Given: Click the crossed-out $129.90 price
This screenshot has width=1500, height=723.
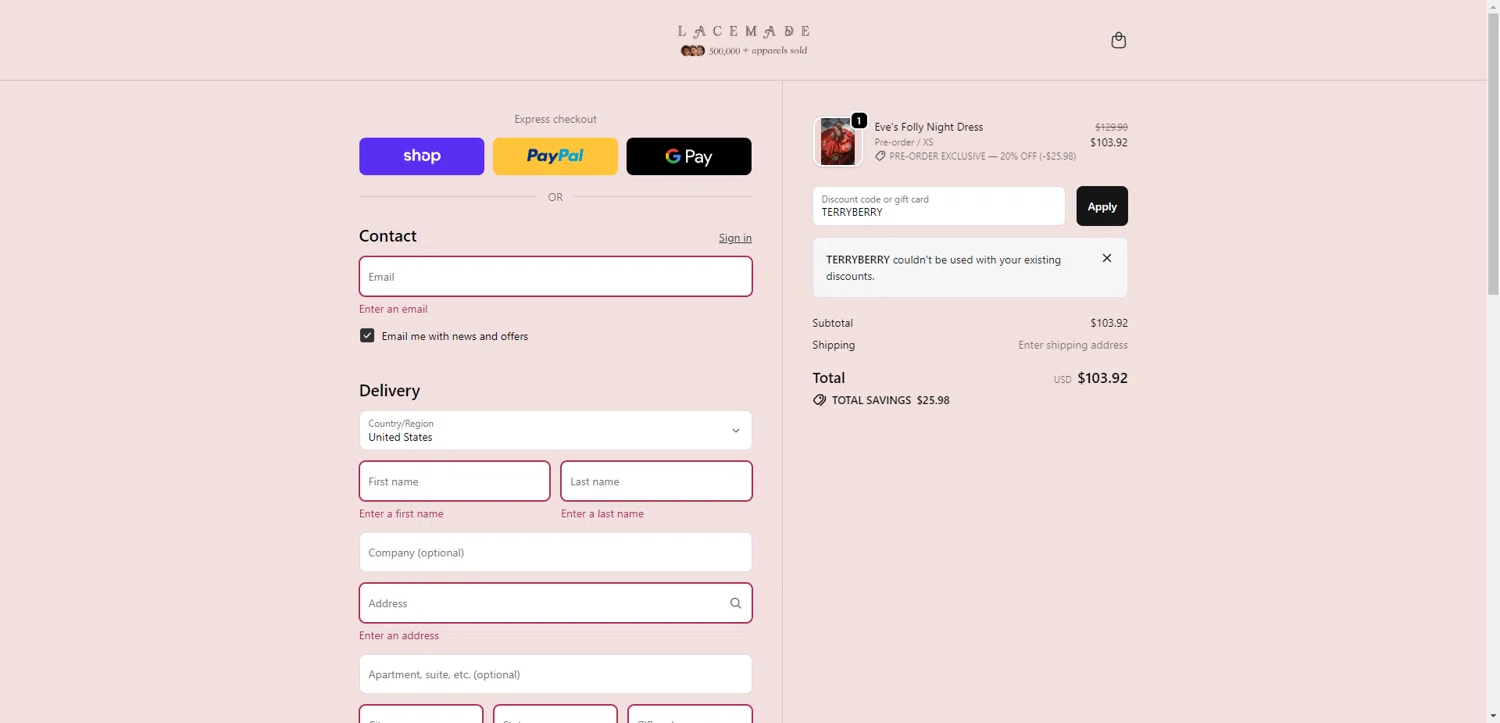Looking at the screenshot, I should point(1111,127).
